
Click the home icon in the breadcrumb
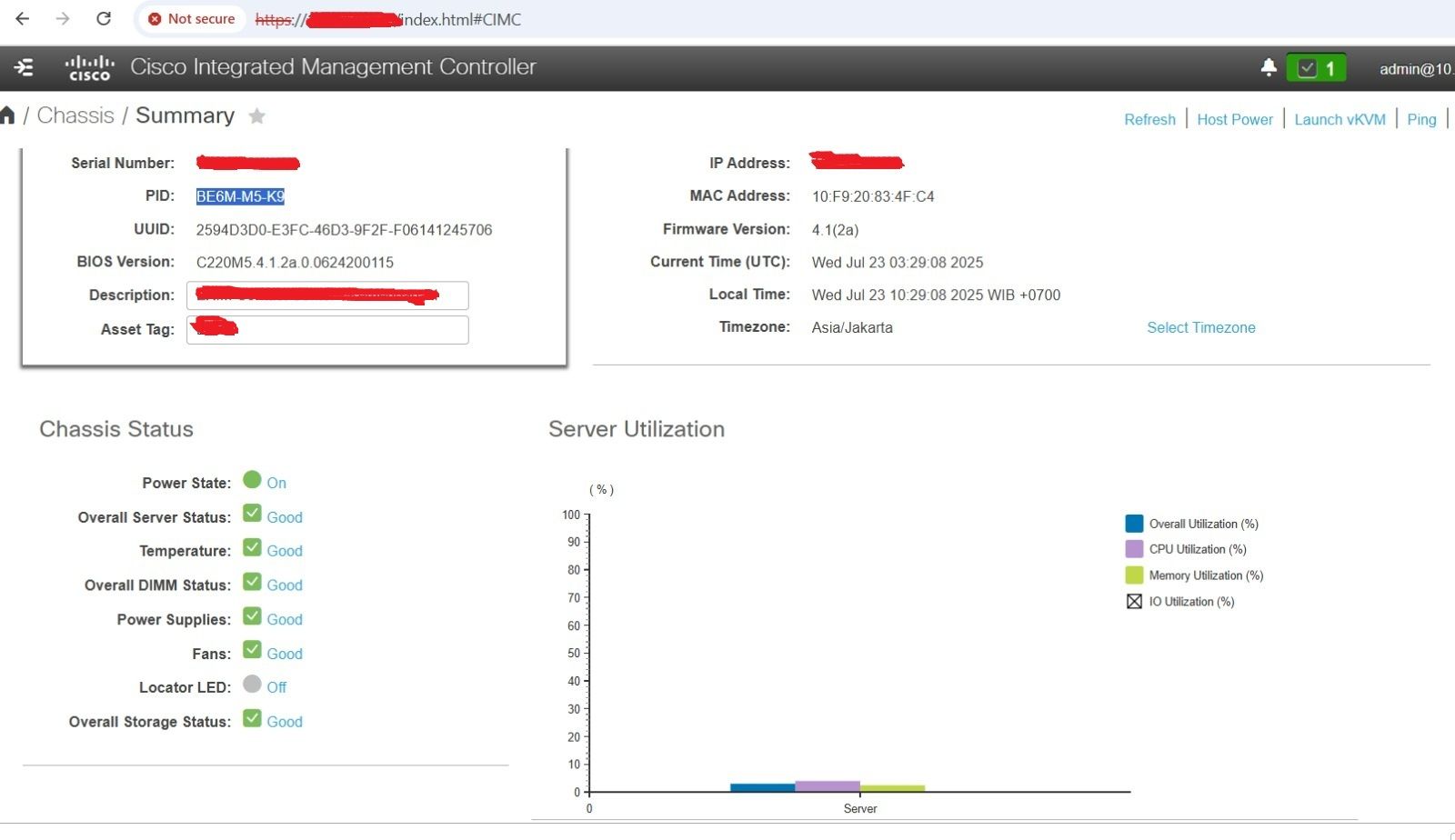pos(9,115)
